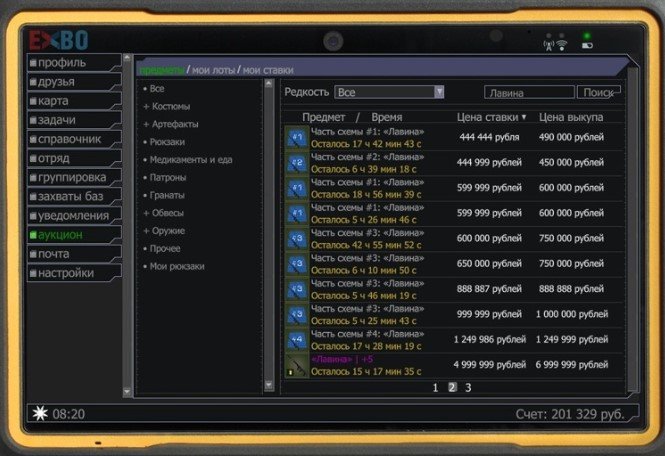Open the уведомления section

coord(75,216)
